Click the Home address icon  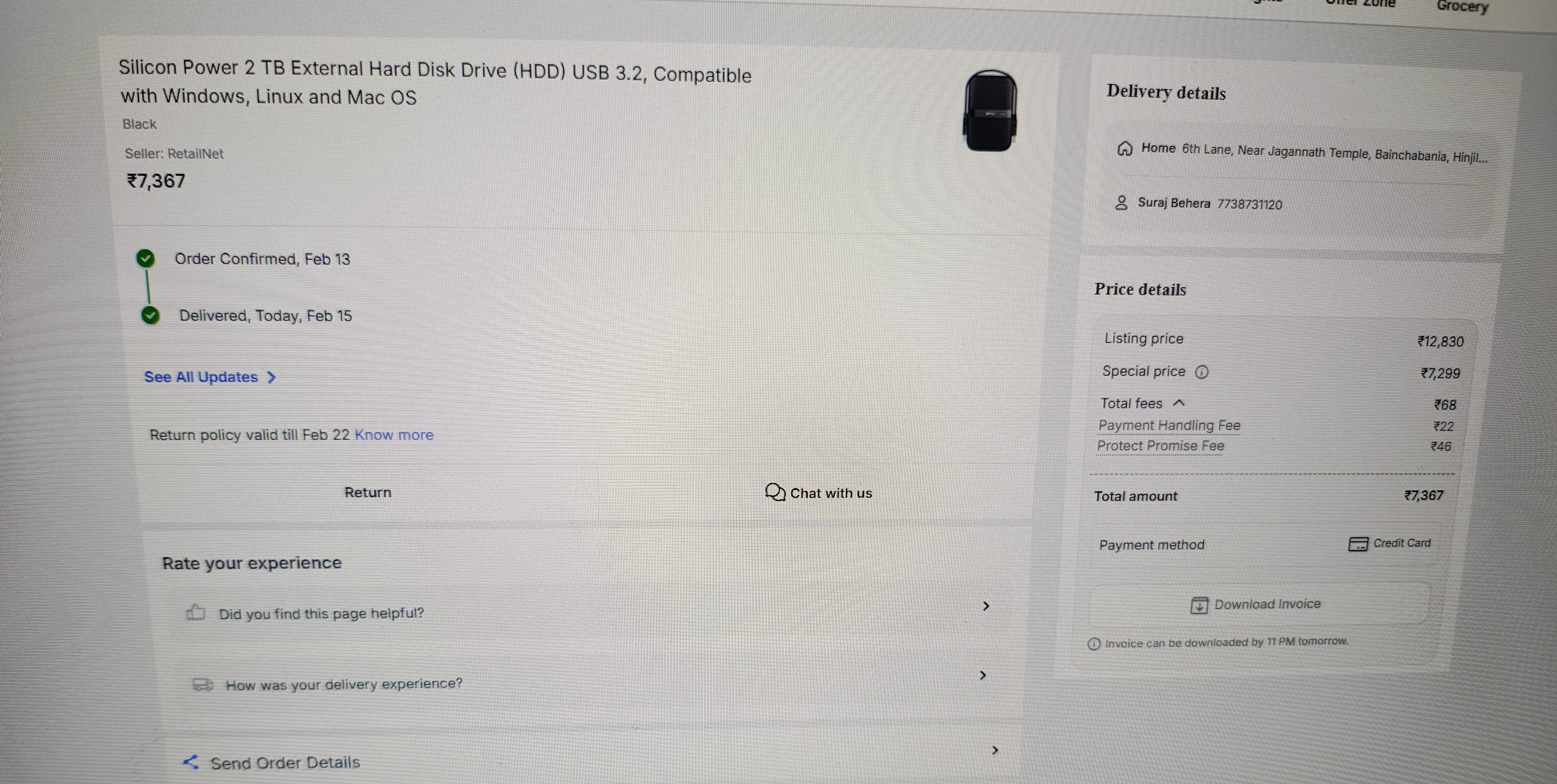pos(1124,148)
